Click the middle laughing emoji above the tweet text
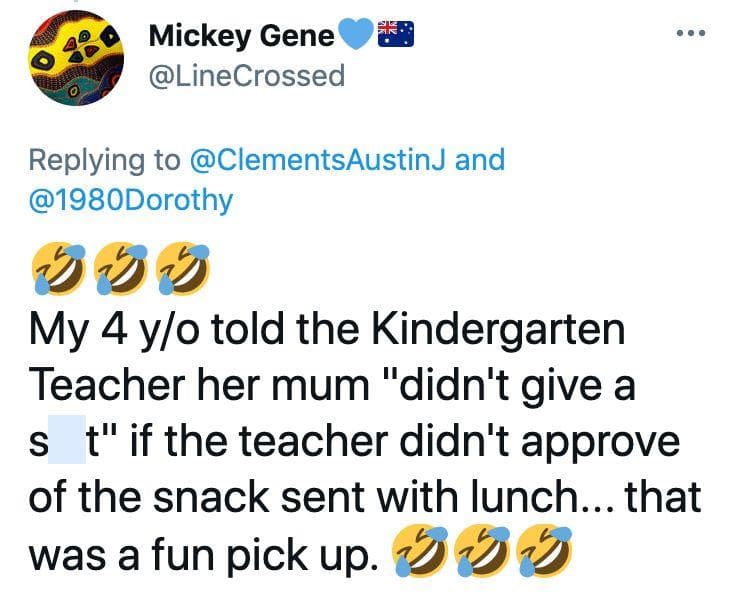The width and height of the screenshot is (738, 606). click(121, 269)
